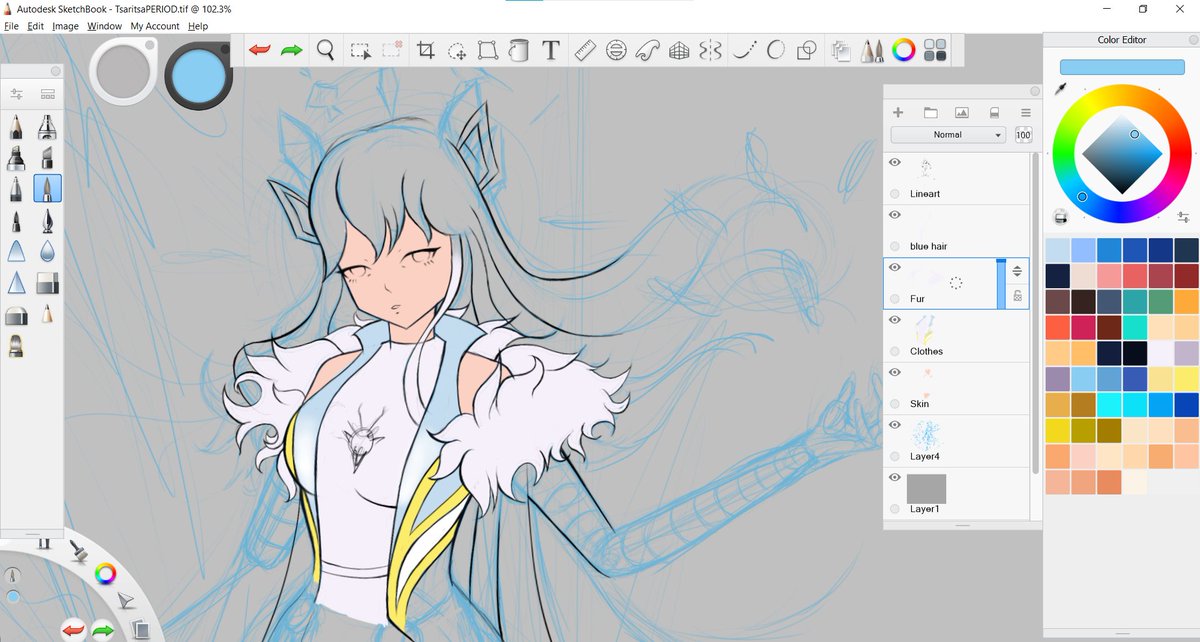Click the current color bar in Color Editor
Viewport: 1200px width, 642px height.
pos(1122,67)
